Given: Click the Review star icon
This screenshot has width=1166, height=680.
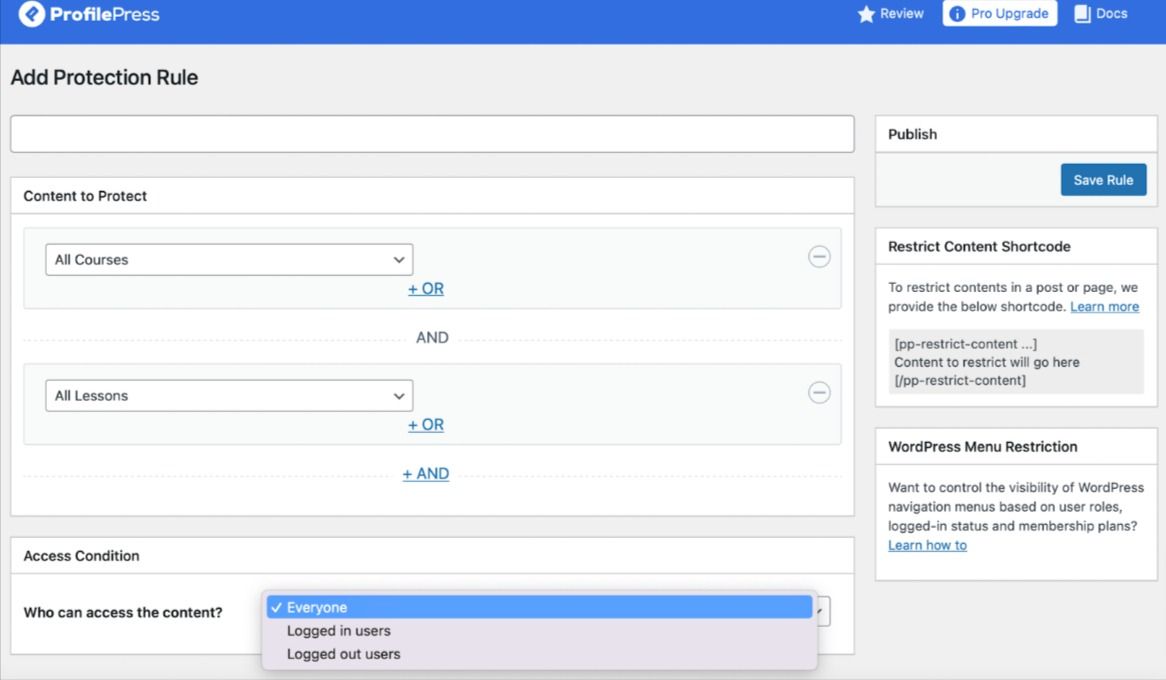Looking at the screenshot, I should point(866,14).
